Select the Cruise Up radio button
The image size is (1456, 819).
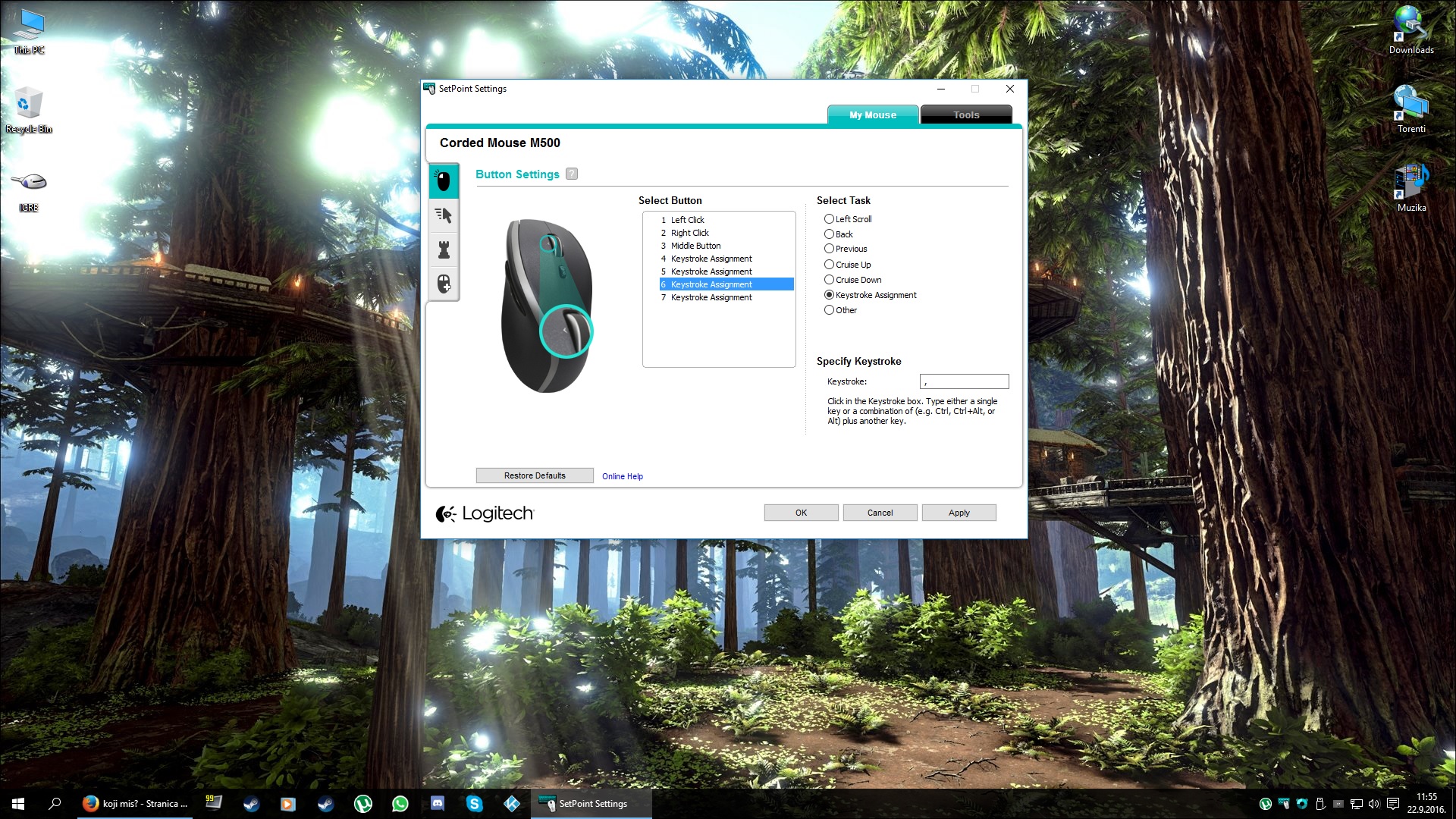[x=829, y=265]
